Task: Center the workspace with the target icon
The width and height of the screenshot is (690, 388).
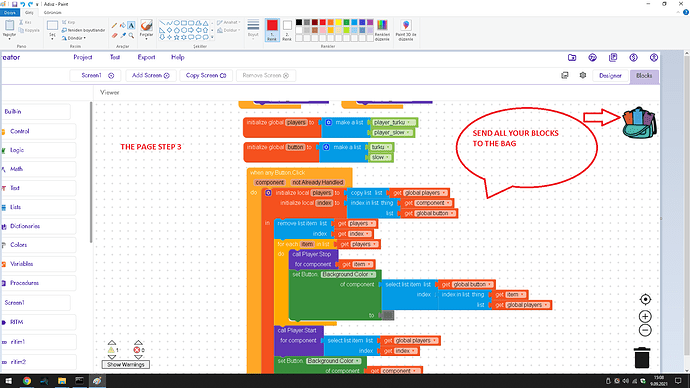Action: click(645, 299)
